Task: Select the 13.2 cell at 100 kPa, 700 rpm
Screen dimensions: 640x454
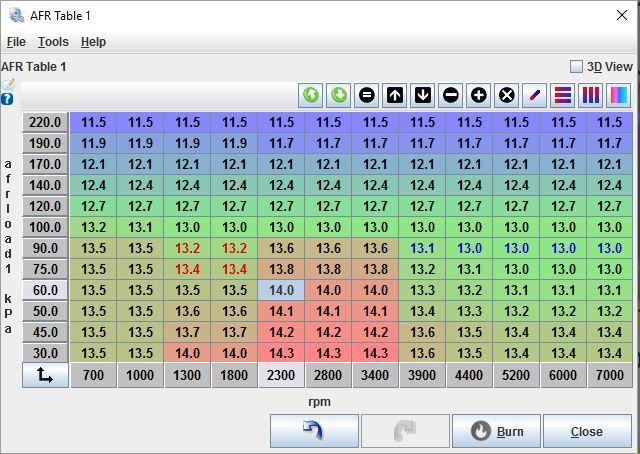Action: [x=93, y=227]
